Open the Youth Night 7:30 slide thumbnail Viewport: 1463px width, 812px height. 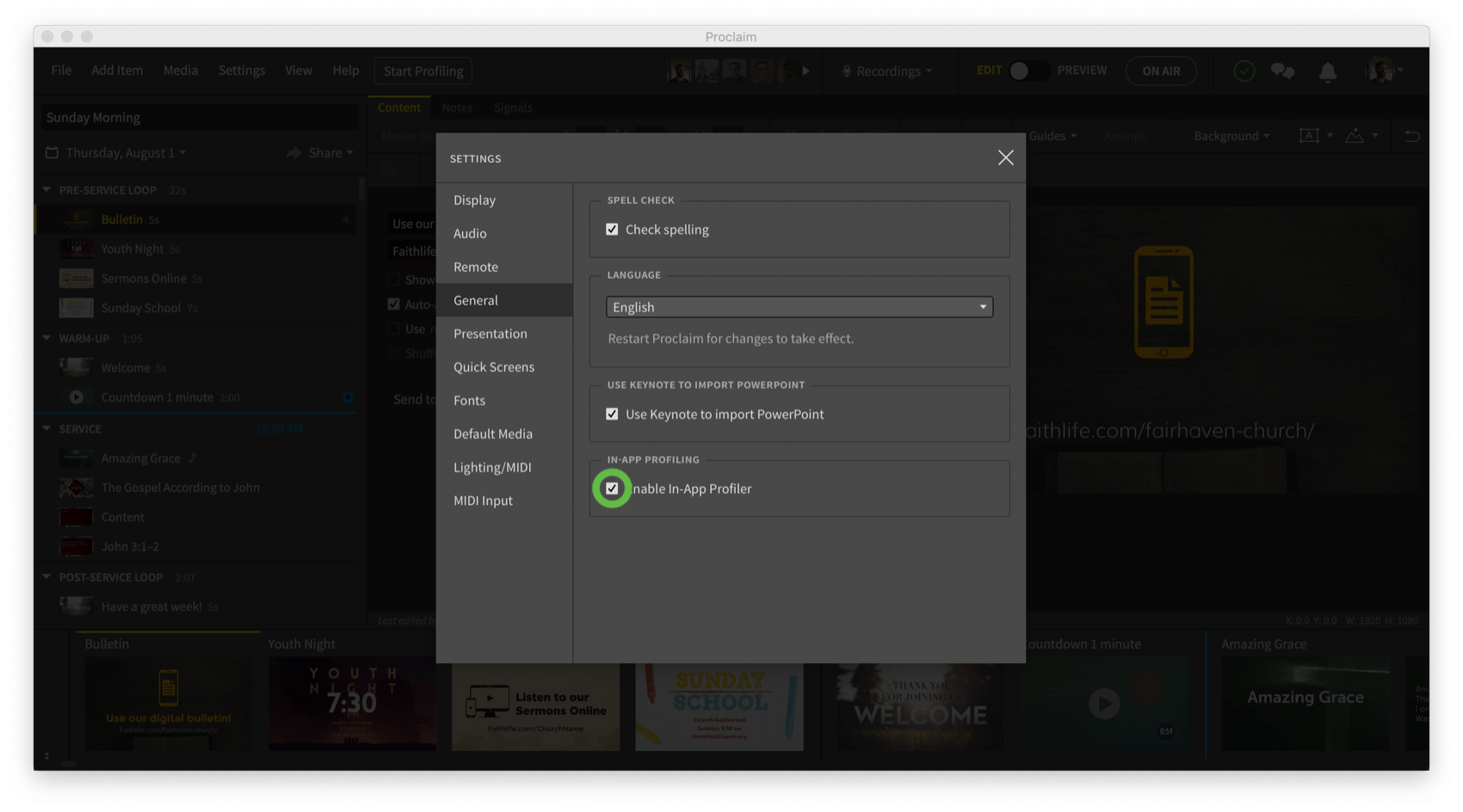point(352,704)
